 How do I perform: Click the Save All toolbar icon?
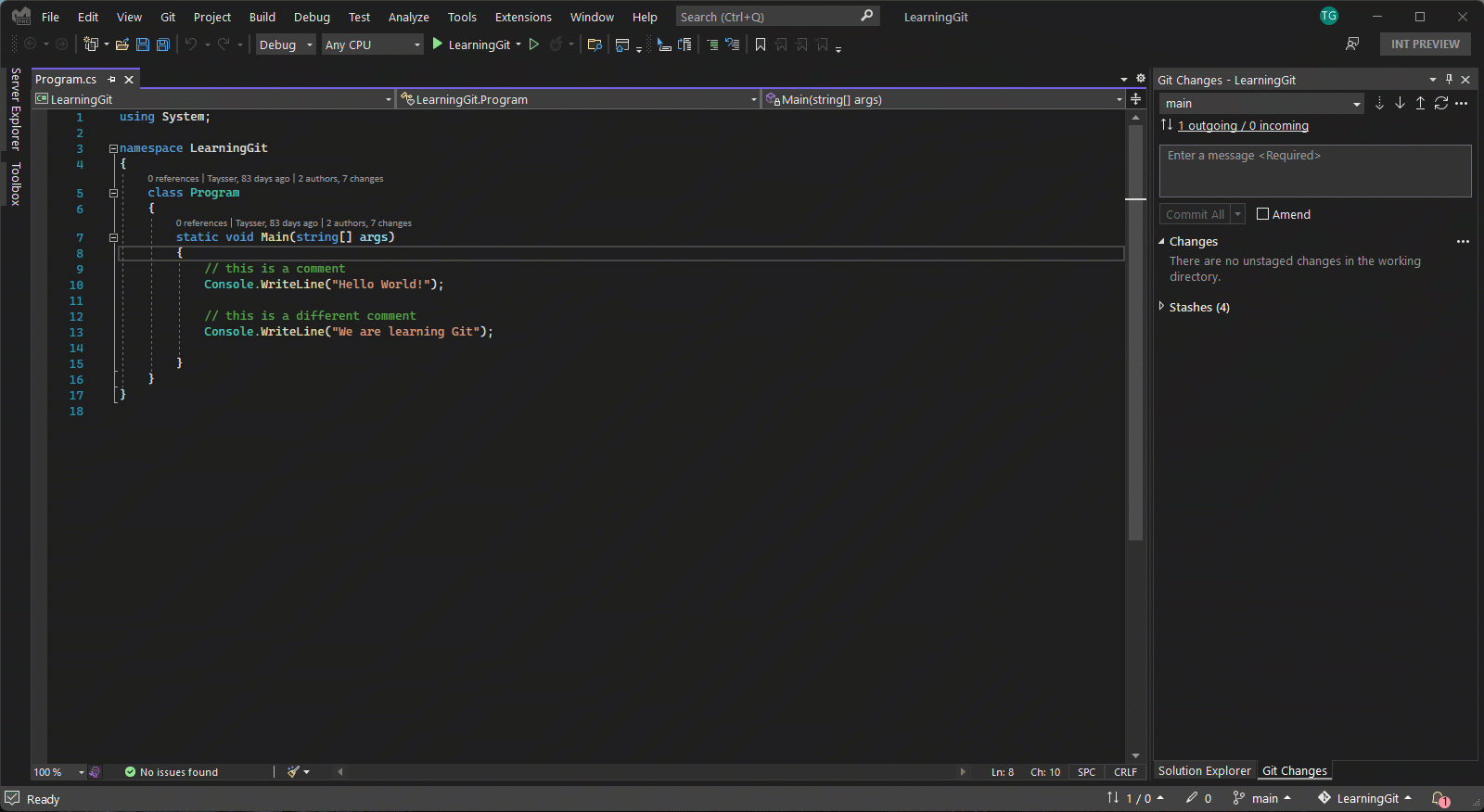point(163,44)
